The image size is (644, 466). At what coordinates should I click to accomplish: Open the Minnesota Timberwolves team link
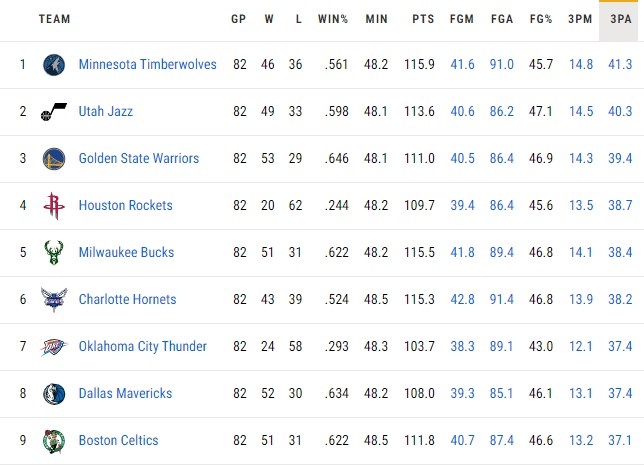pyautogui.click(x=147, y=65)
